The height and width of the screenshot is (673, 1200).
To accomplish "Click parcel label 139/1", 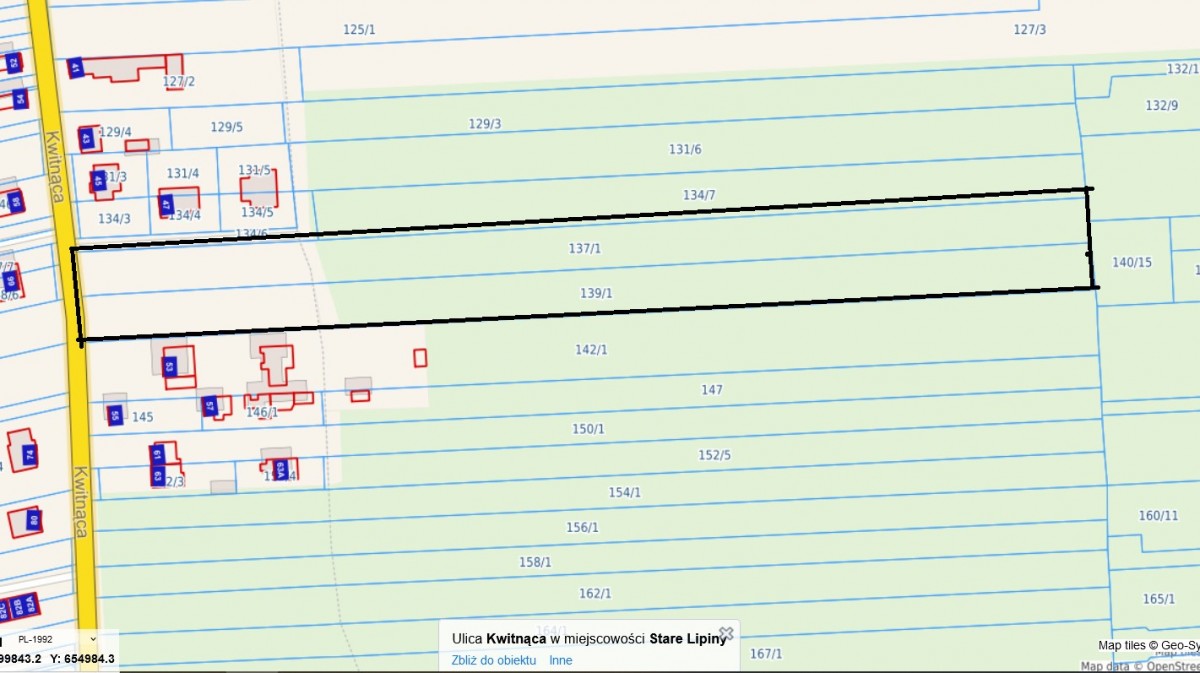I will (596, 293).
